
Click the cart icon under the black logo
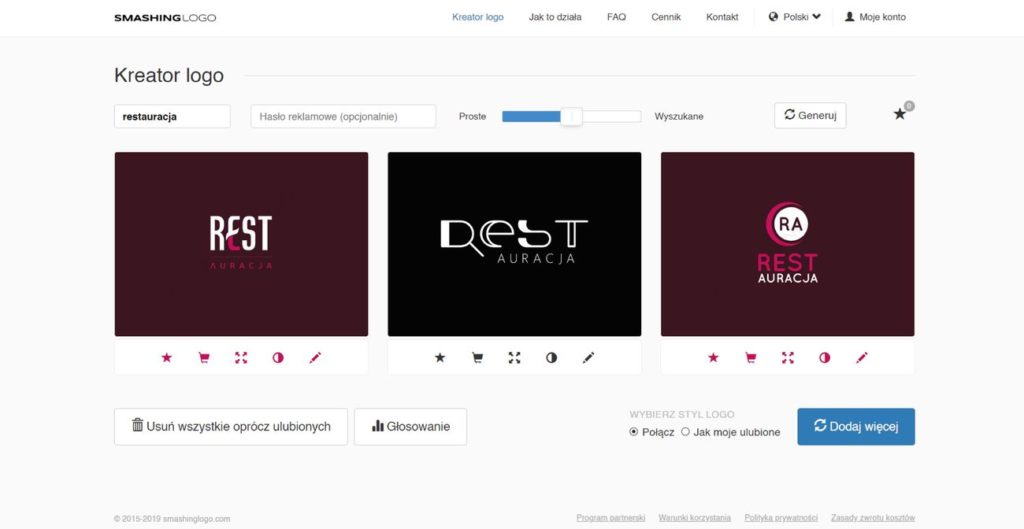pos(477,357)
